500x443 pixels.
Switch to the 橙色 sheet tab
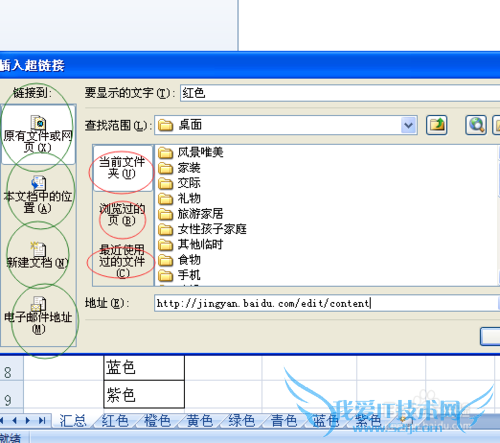(x=157, y=421)
